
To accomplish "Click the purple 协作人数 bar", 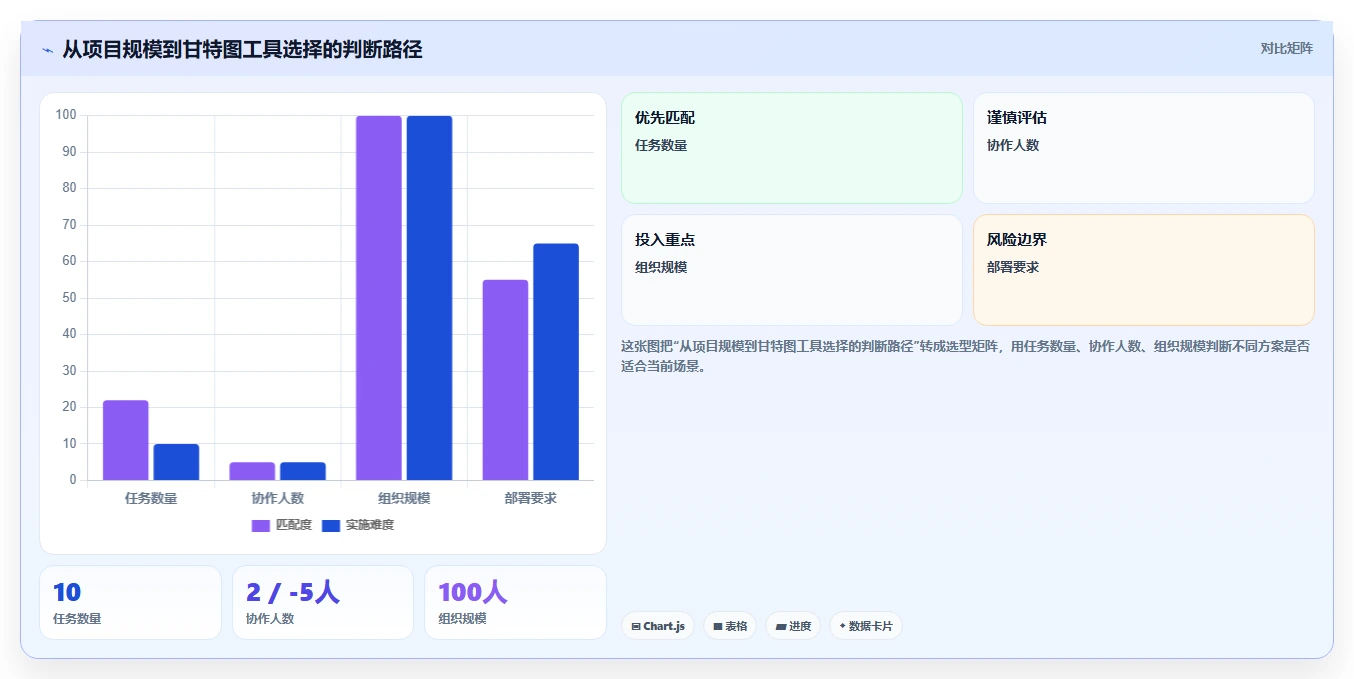I will [252, 471].
